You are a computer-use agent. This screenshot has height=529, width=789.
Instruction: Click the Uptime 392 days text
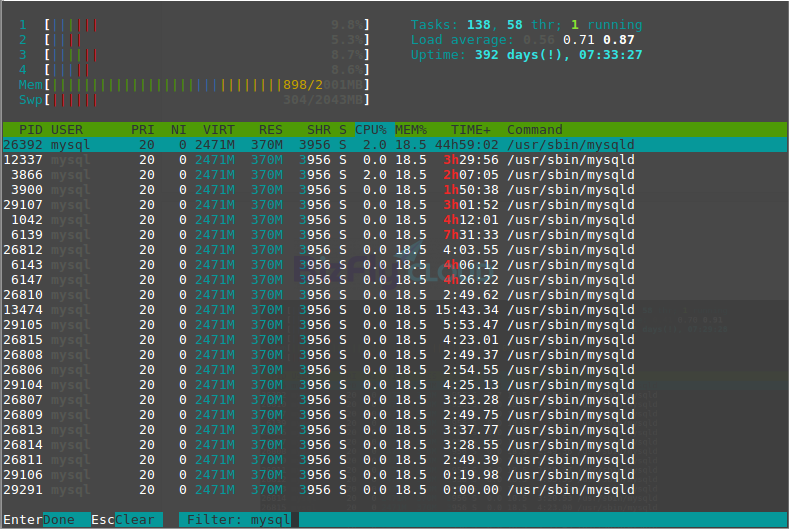pyautogui.click(x=526, y=55)
